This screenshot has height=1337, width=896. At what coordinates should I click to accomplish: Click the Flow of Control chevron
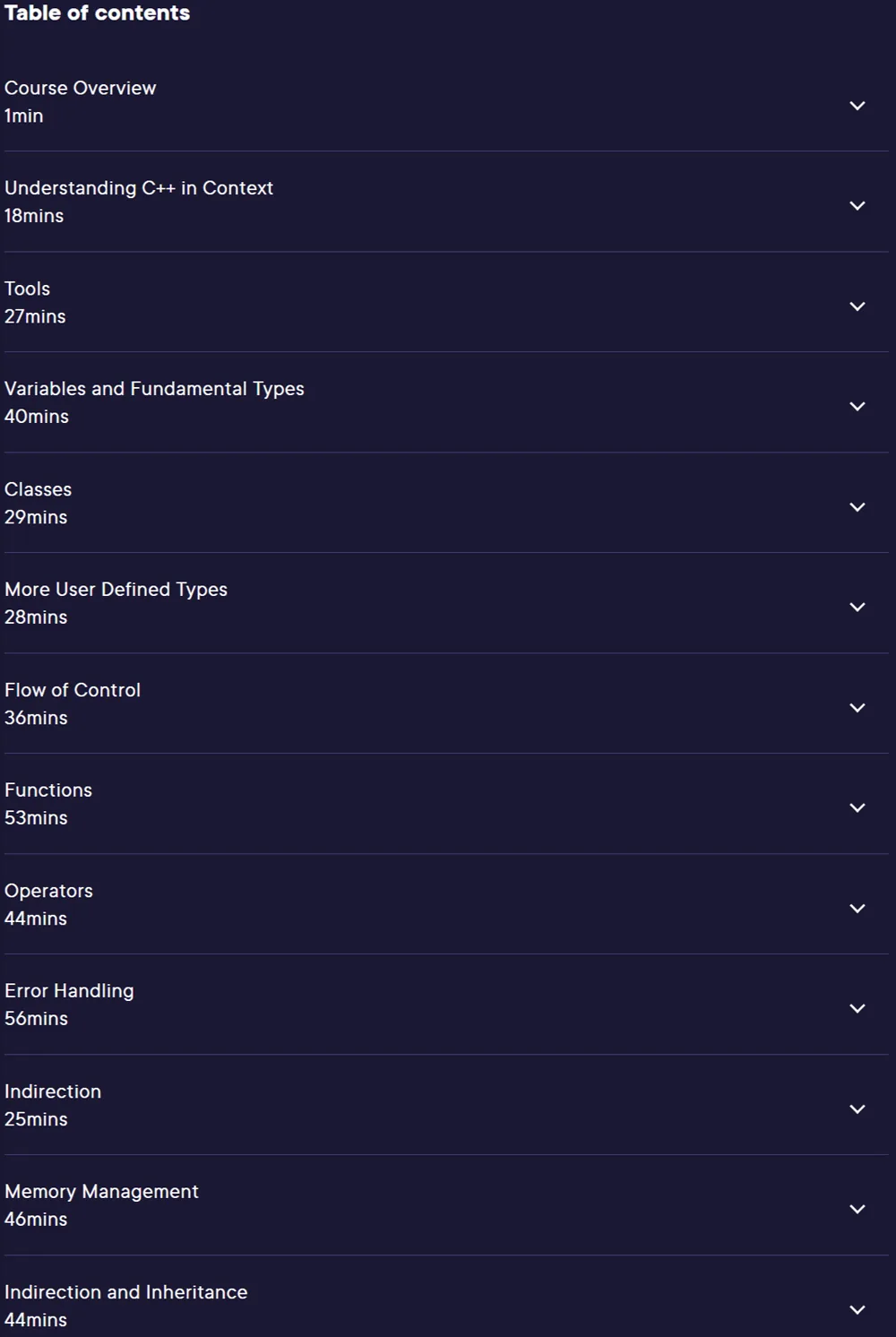coord(857,708)
